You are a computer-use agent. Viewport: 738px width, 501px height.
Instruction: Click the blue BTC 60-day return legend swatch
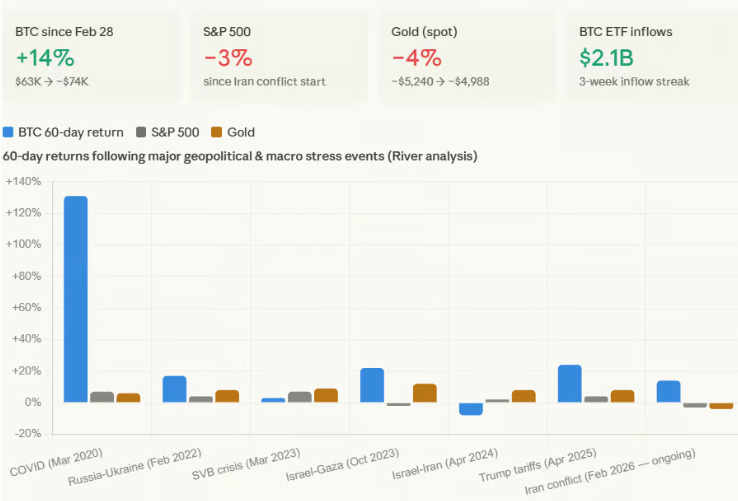click(x=9, y=132)
